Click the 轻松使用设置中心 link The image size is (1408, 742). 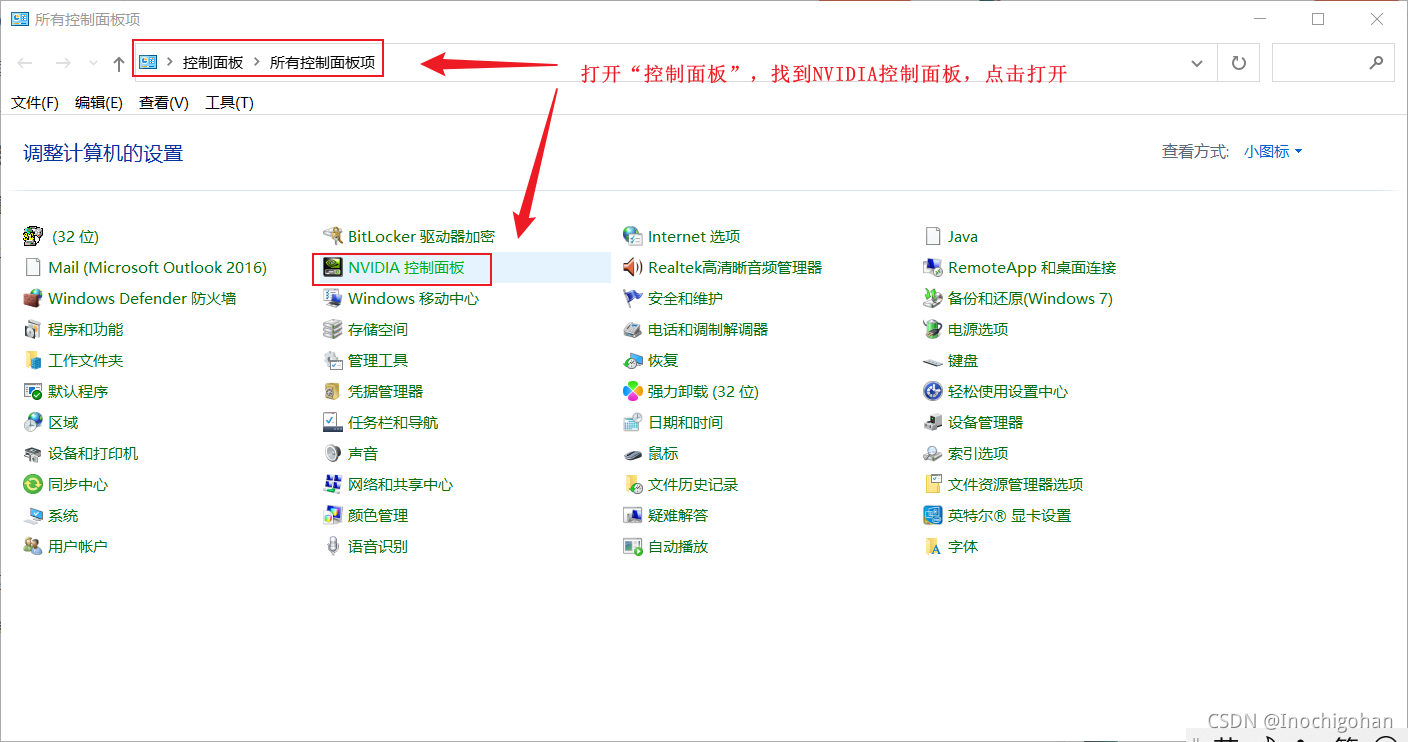point(1008,392)
